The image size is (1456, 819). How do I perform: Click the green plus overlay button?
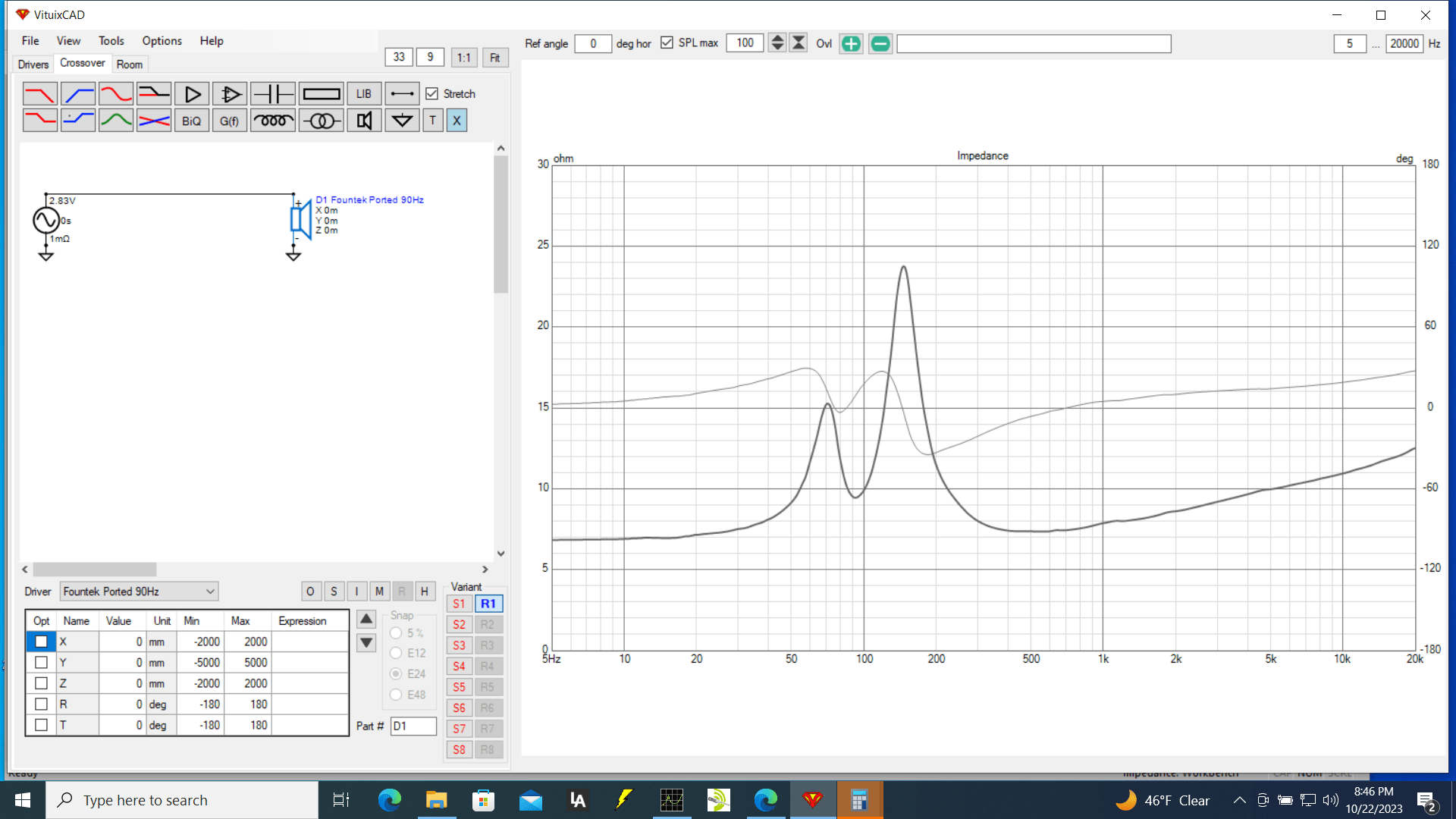click(851, 44)
